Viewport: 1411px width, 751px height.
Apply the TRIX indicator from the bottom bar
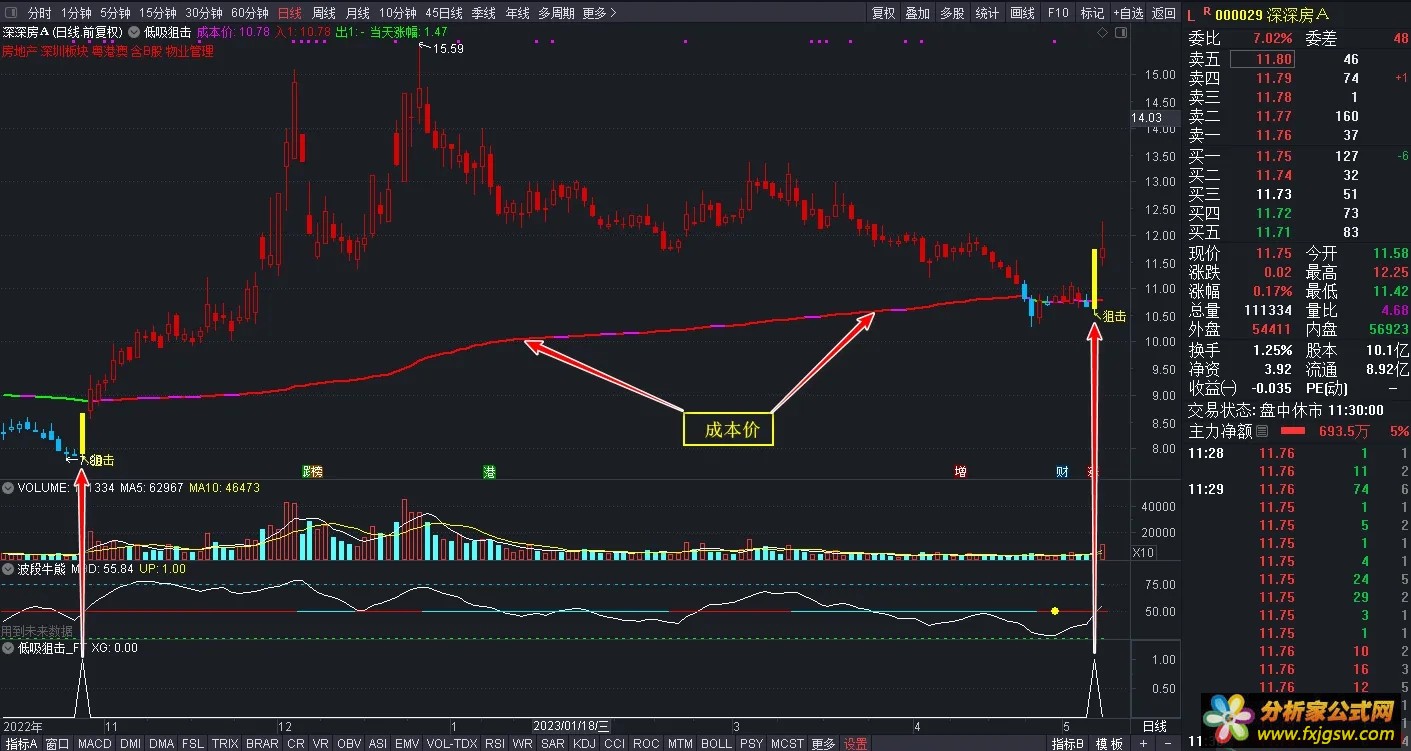click(x=225, y=743)
